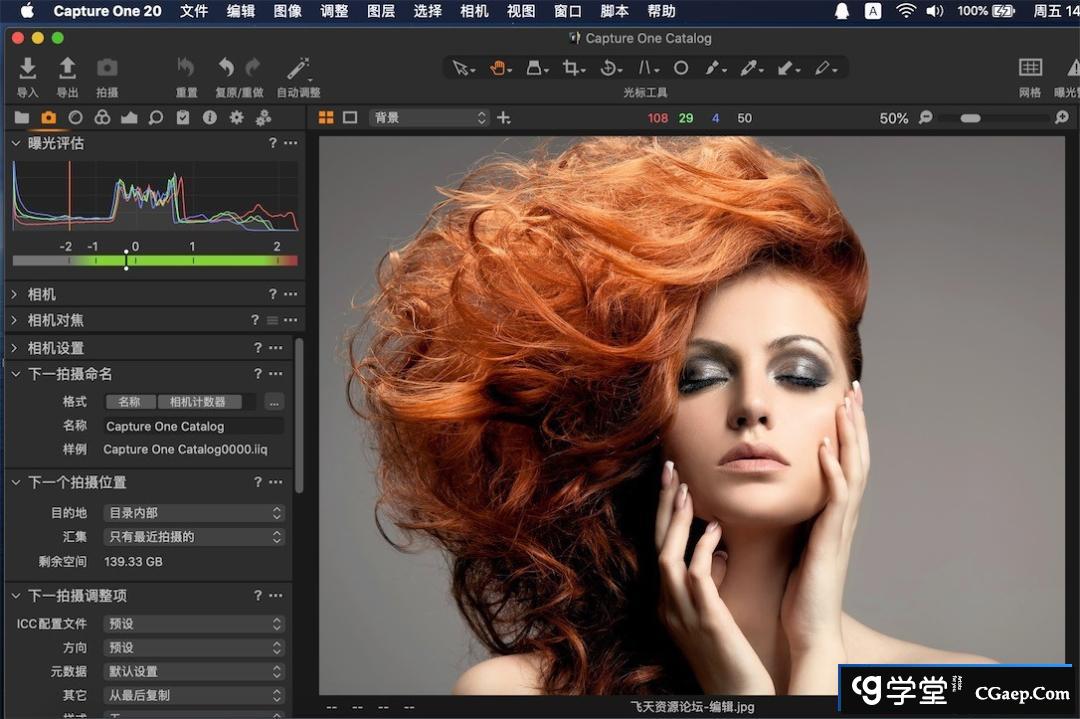The image size is (1080, 719).
Task: Expand the 相机设置 panel
Action: [x=56, y=348]
